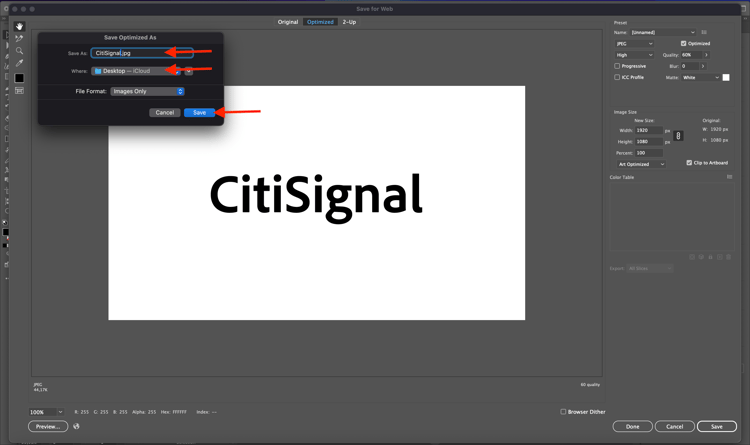Viewport: 750px width, 445px height.
Task: Click the browser globe icon beside Preview
Action: pyautogui.click(x=76, y=426)
